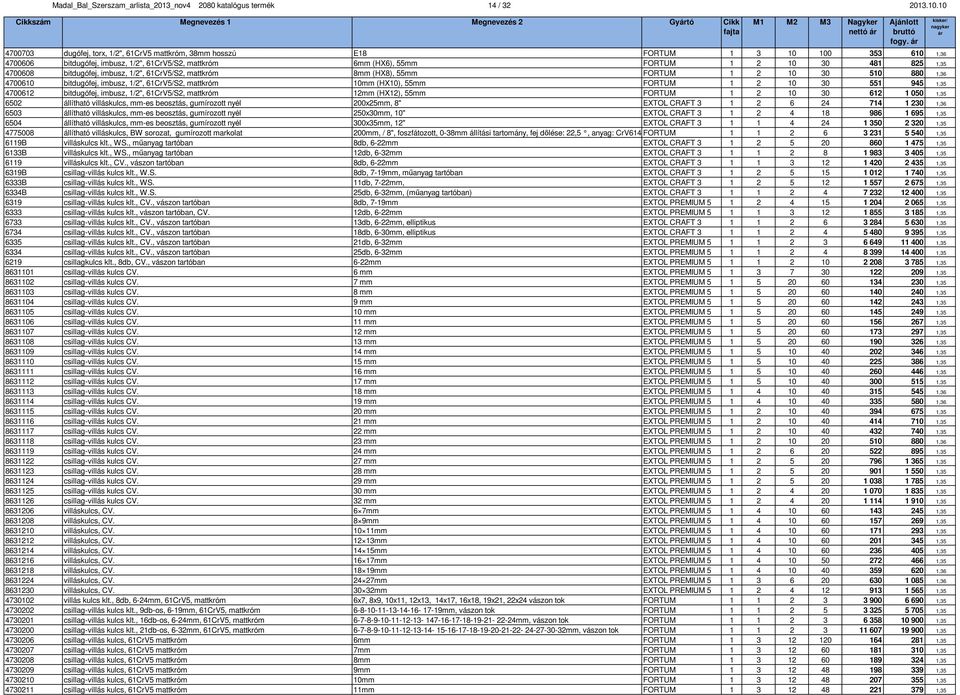Select article number "8631230"
Image resolution: width=960 pixels, height=695 pixels.
[20, 590]
